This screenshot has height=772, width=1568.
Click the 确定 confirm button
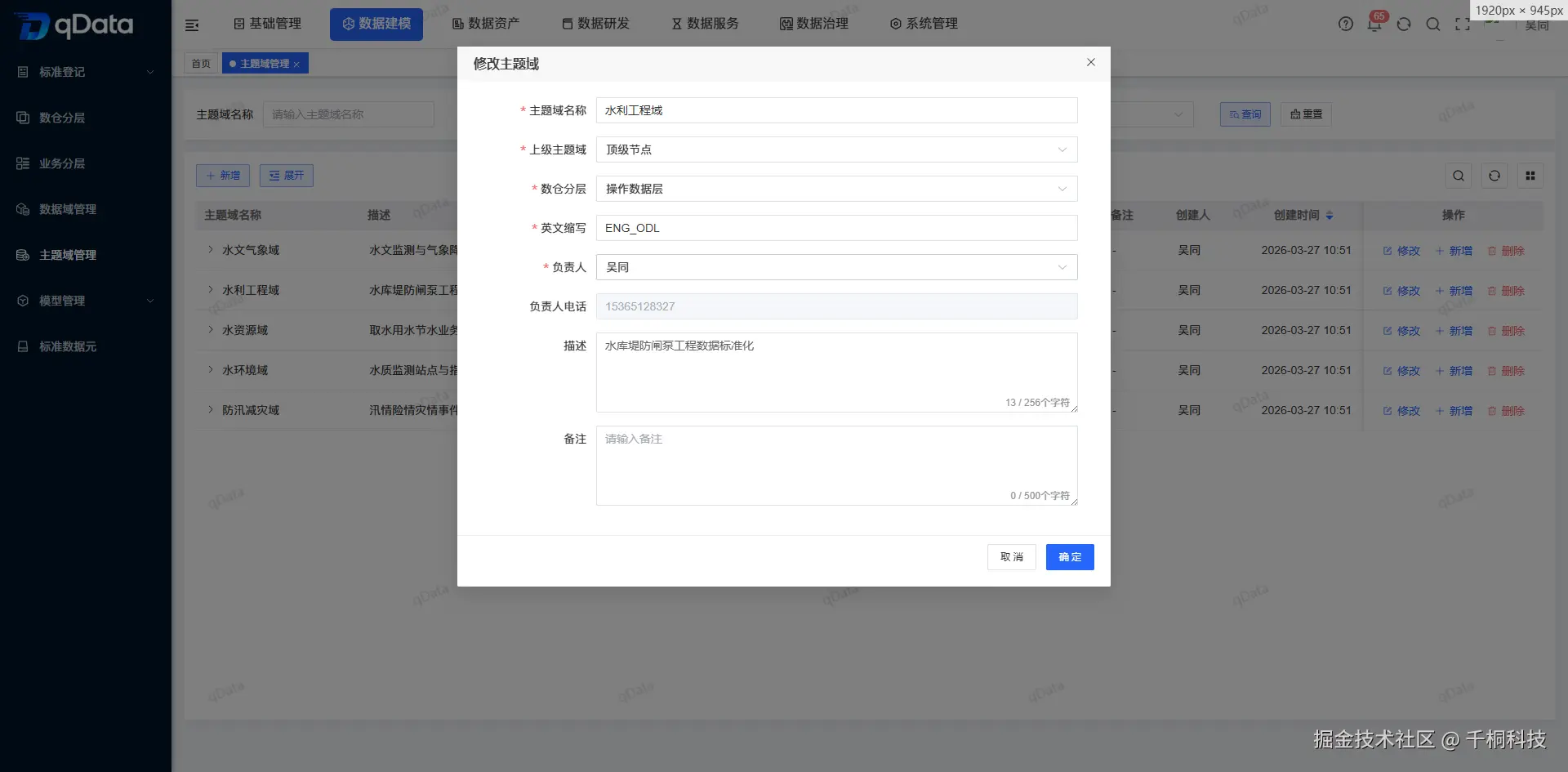tap(1070, 556)
